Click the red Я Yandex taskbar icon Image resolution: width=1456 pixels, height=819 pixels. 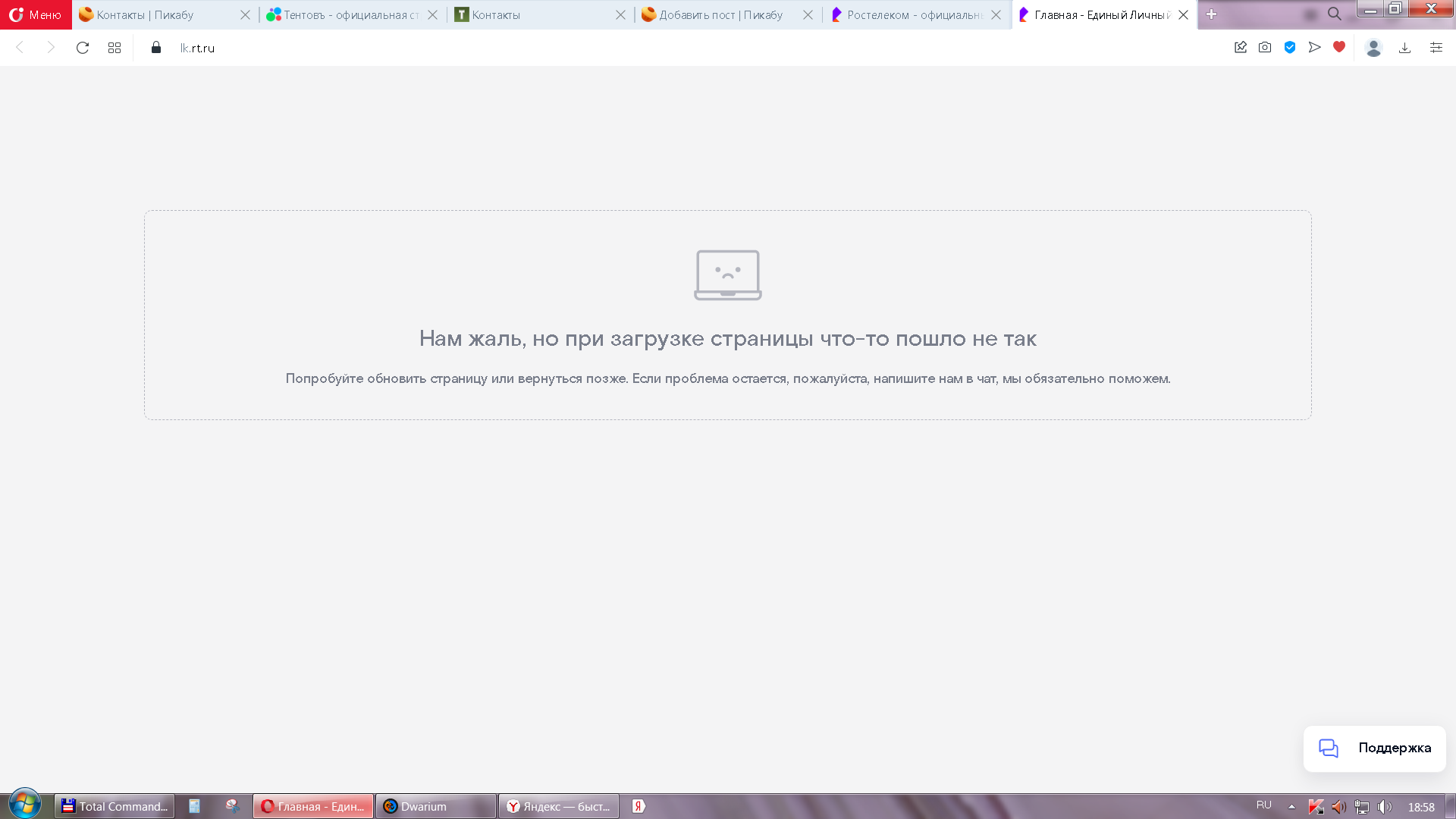click(x=639, y=806)
